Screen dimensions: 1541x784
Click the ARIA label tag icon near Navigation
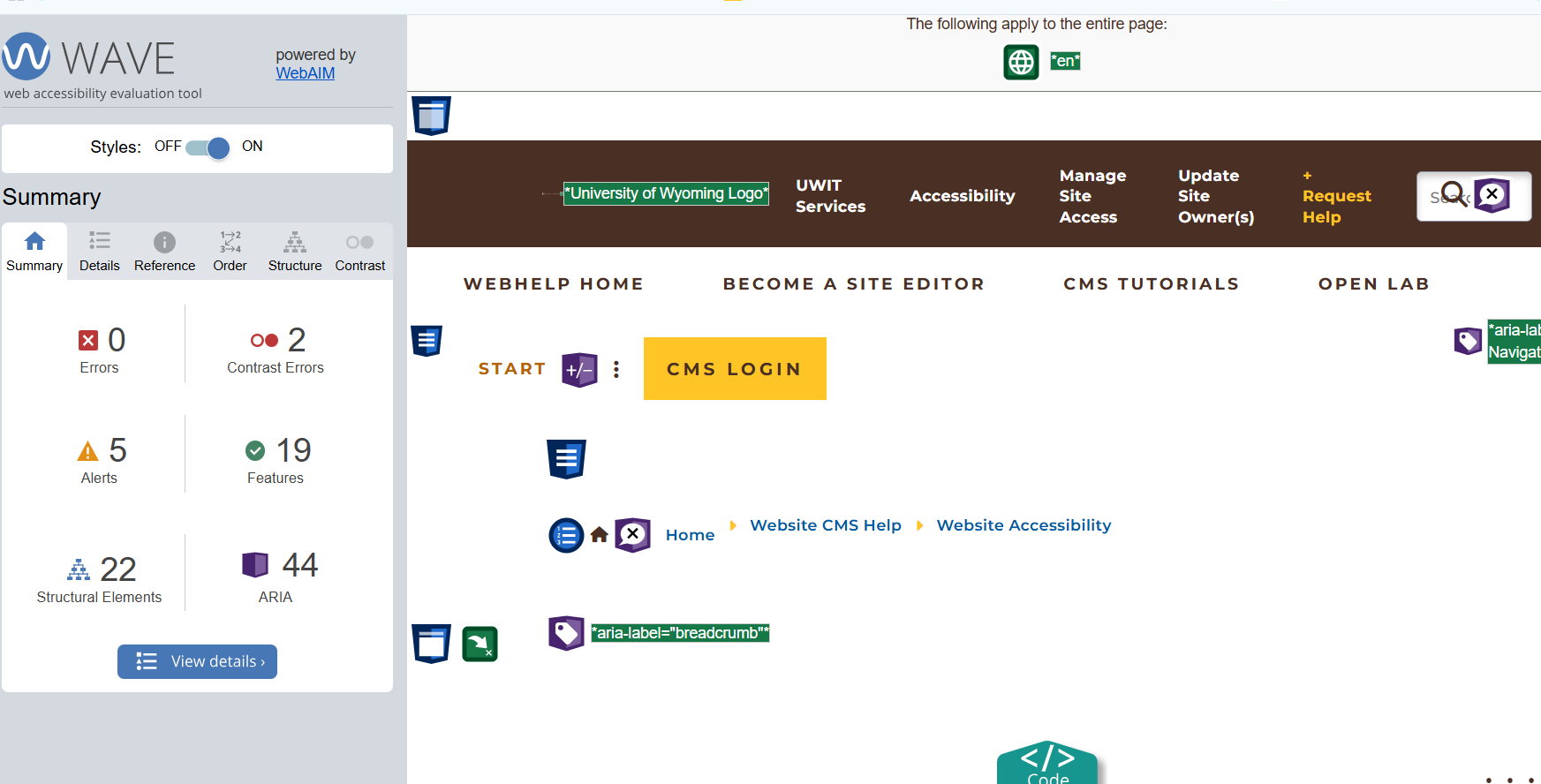(x=1468, y=341)
